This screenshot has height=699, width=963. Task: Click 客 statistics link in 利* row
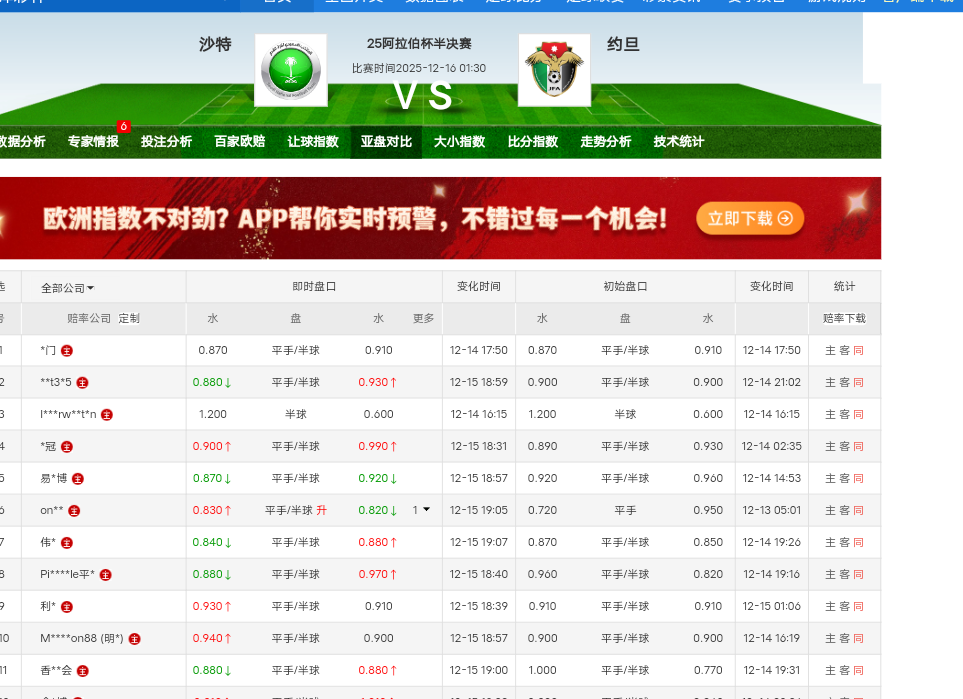844,607
